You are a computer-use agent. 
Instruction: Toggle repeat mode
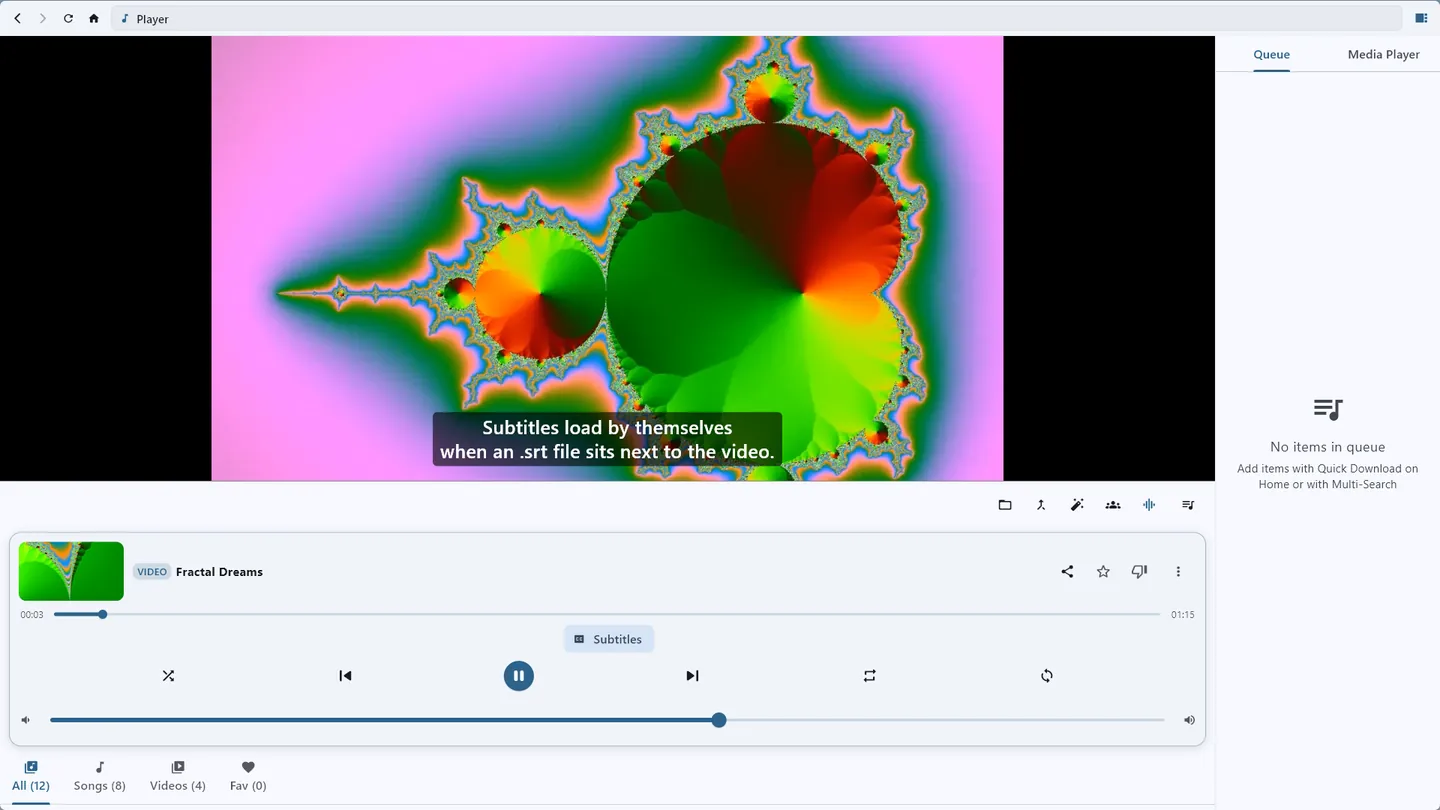[x=869, y=676]
